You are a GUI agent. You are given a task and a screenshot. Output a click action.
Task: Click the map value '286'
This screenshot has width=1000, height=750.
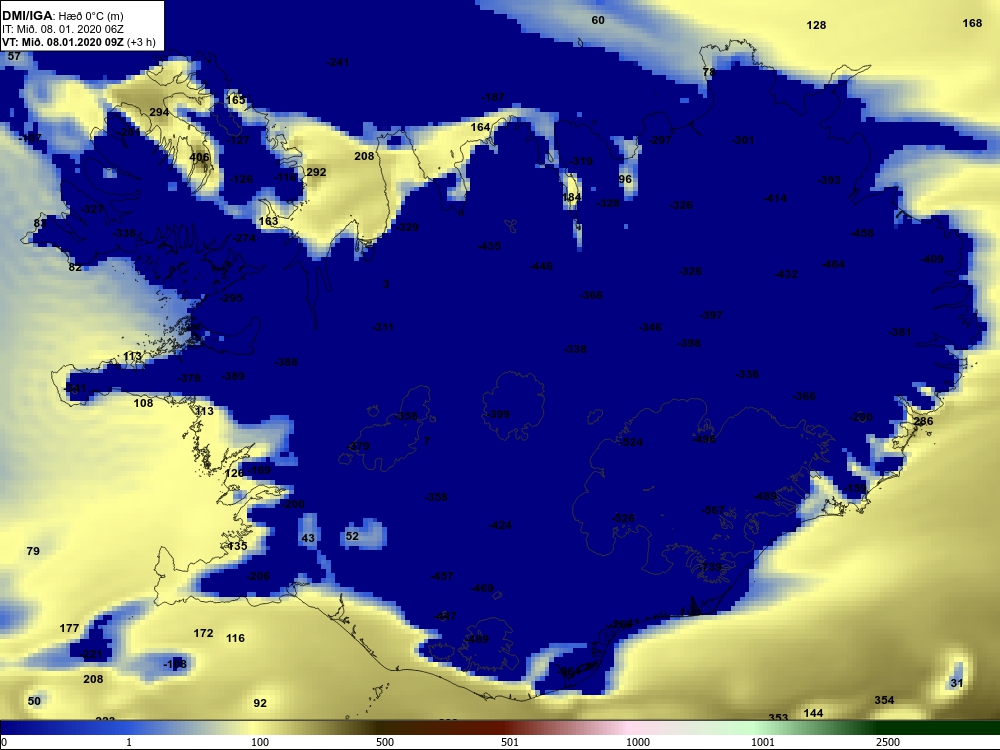pyautogui.click(x=923, y=421)
